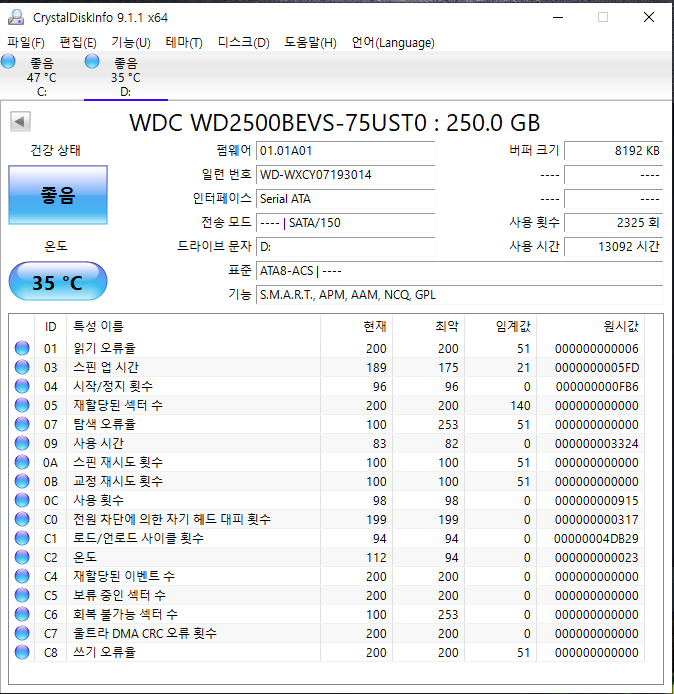Select raw value 00000004DB29
The height and width of the screenshot is (694, 674).
596,539
